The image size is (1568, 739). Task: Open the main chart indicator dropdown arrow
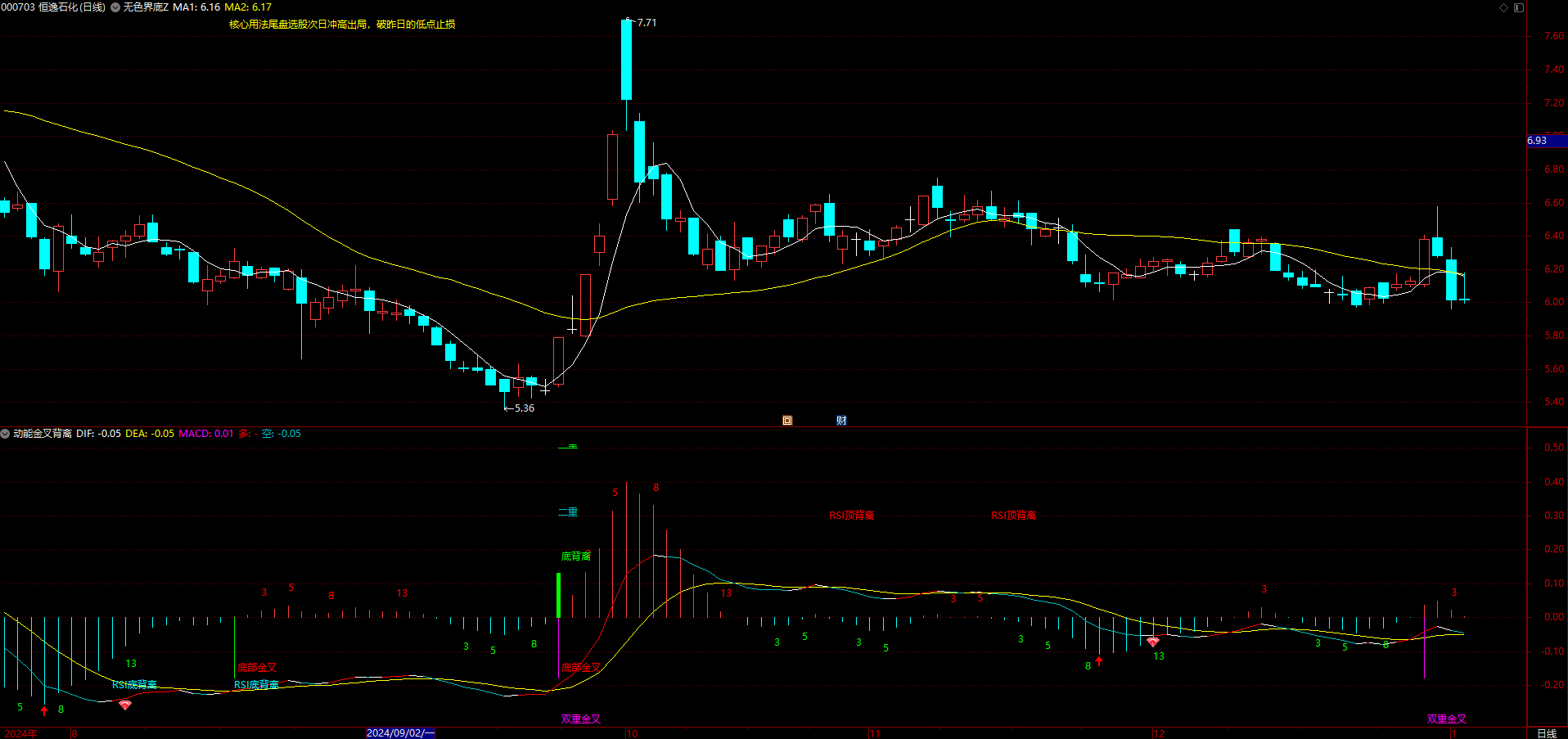coord(115,7)
